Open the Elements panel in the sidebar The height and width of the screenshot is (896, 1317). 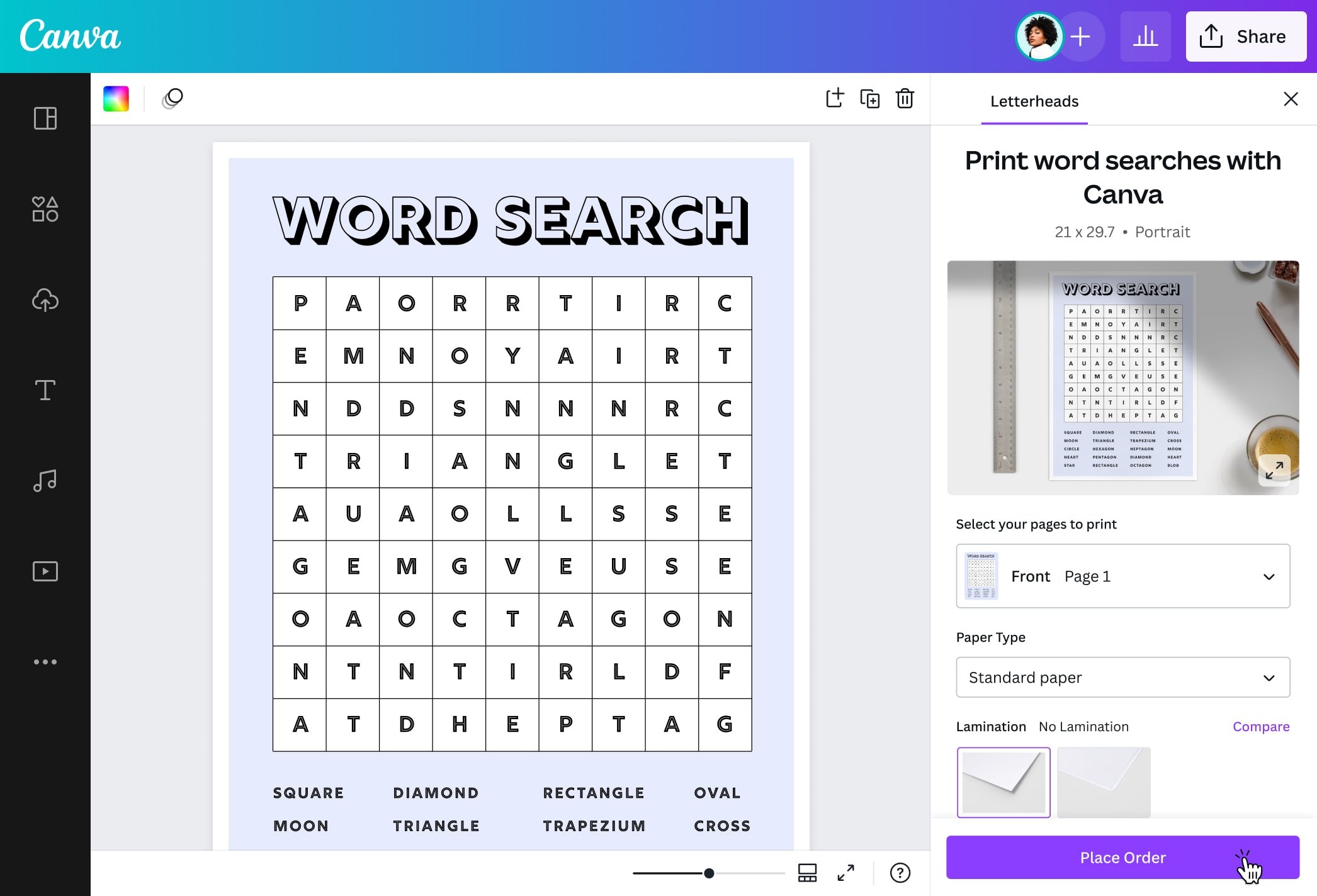click(x=45, y=209)
